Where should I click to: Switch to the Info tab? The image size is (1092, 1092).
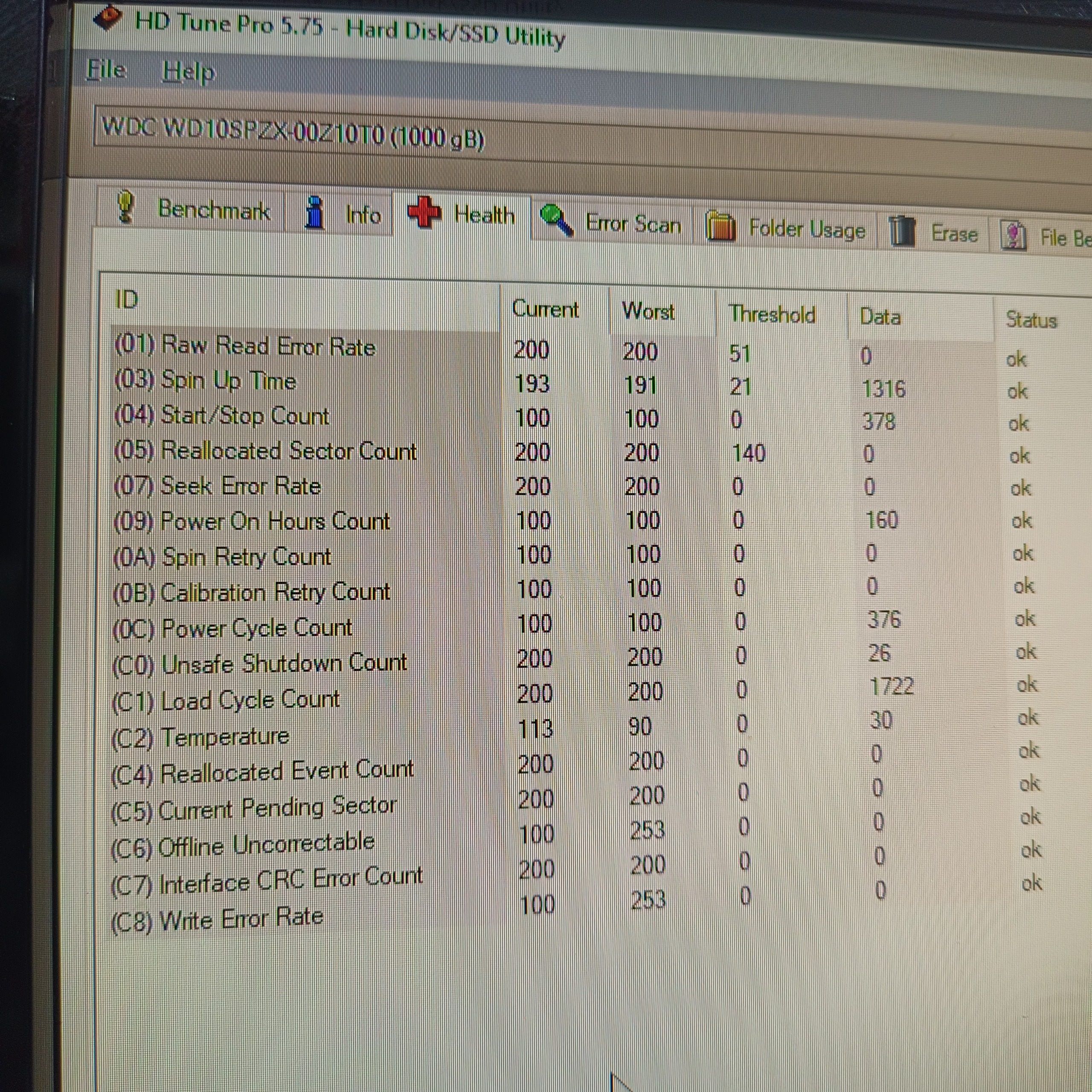(x=339, y=214)
